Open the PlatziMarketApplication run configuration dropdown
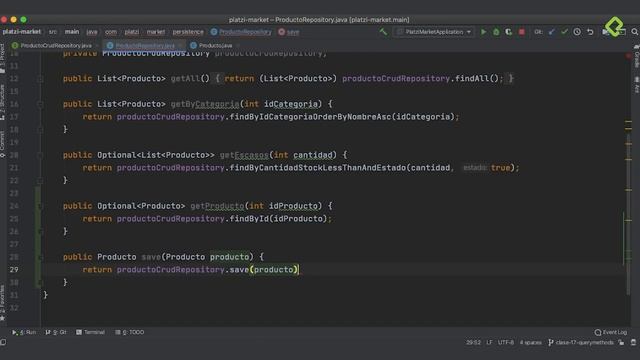Screen dimensions: 640x360 tap(434, 32)
